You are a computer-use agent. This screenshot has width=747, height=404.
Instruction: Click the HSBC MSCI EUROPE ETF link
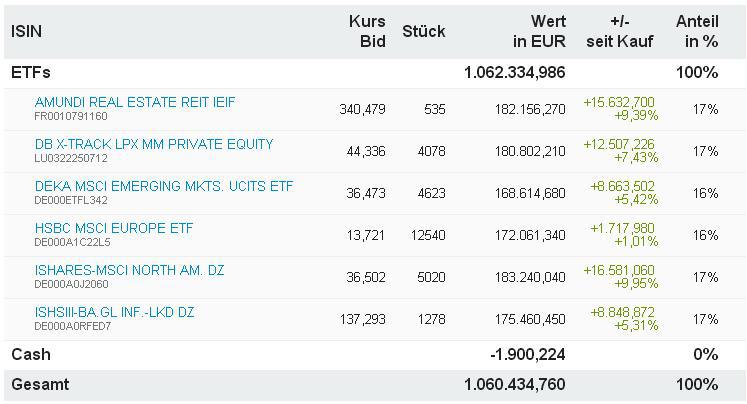click(114, 228)
